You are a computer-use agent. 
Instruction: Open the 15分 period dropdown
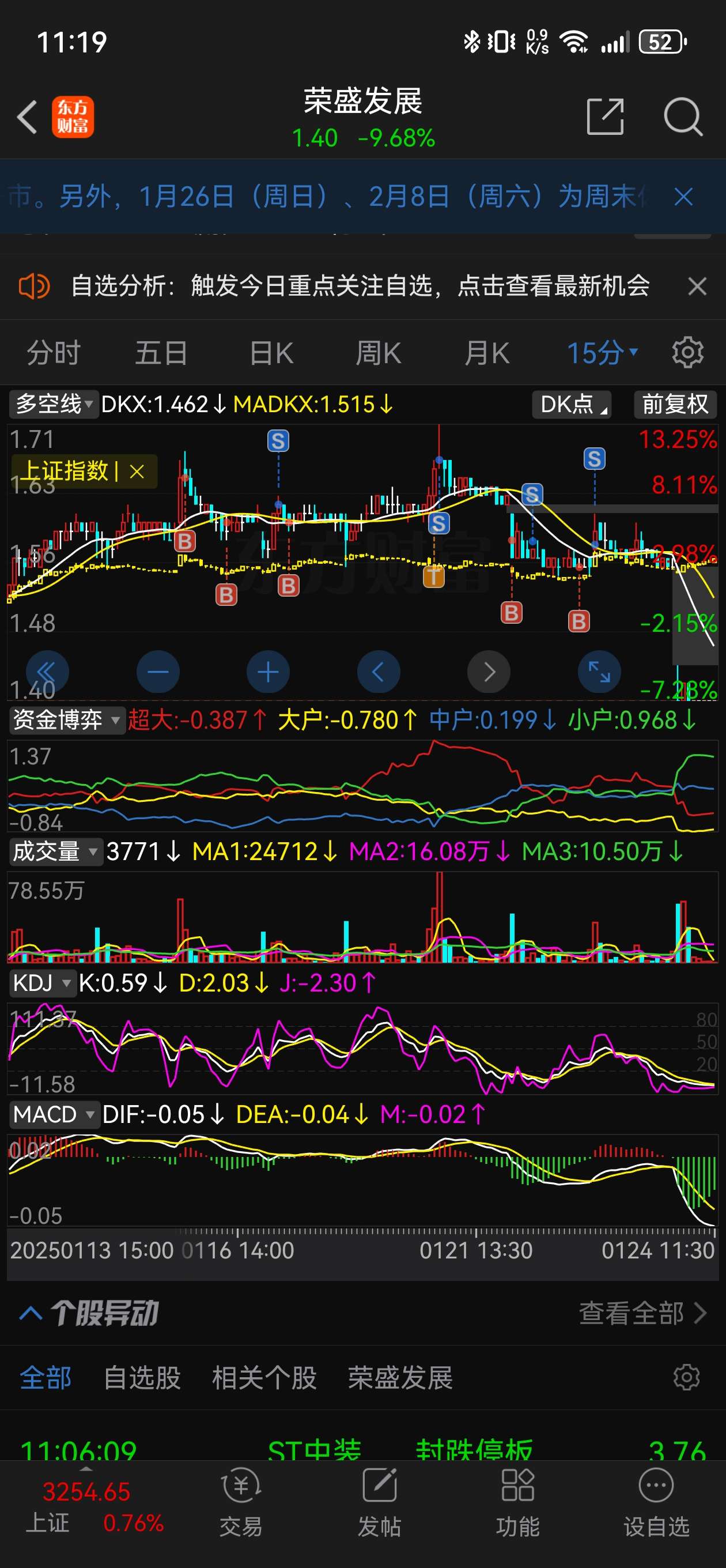(x=602, y=353)
